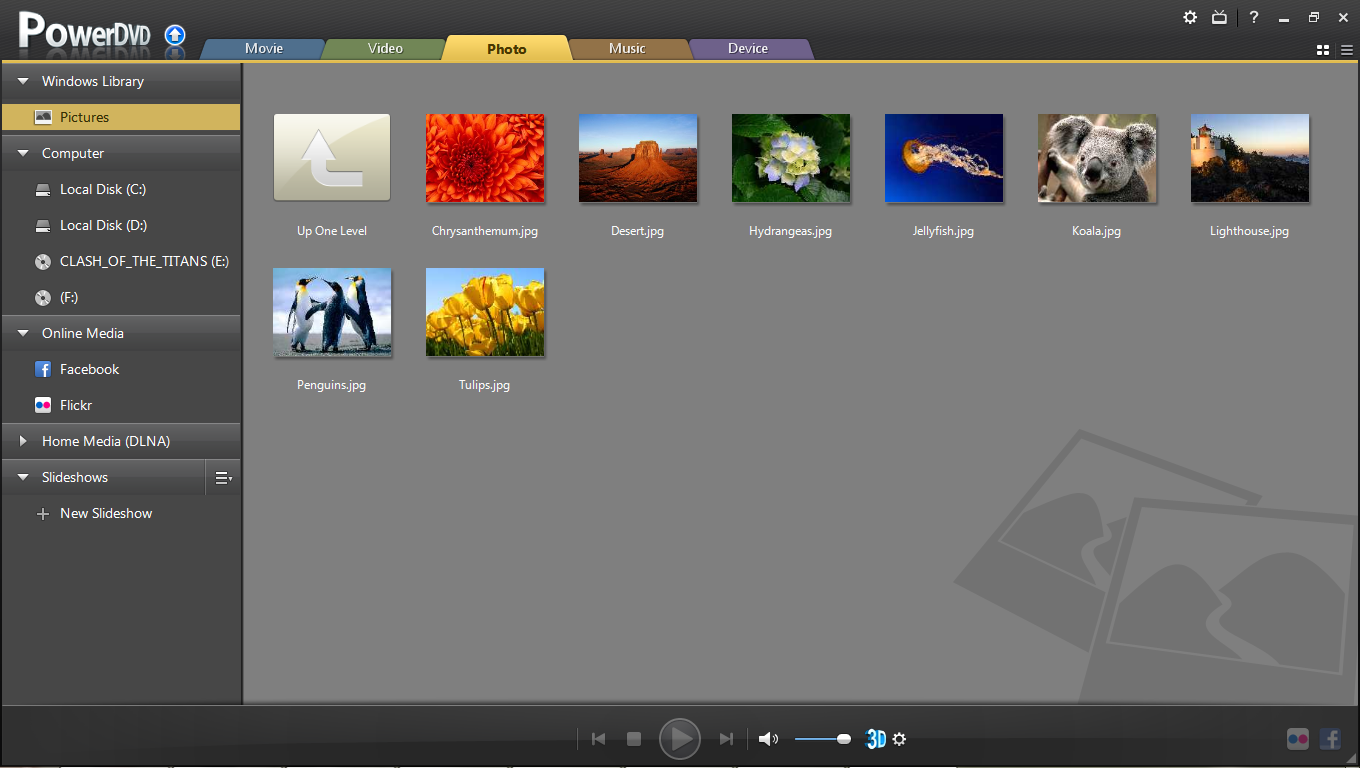Open the Slideshows options menu dropdown
This screenshot has width=1360, height=768.
tap(224, 478)
